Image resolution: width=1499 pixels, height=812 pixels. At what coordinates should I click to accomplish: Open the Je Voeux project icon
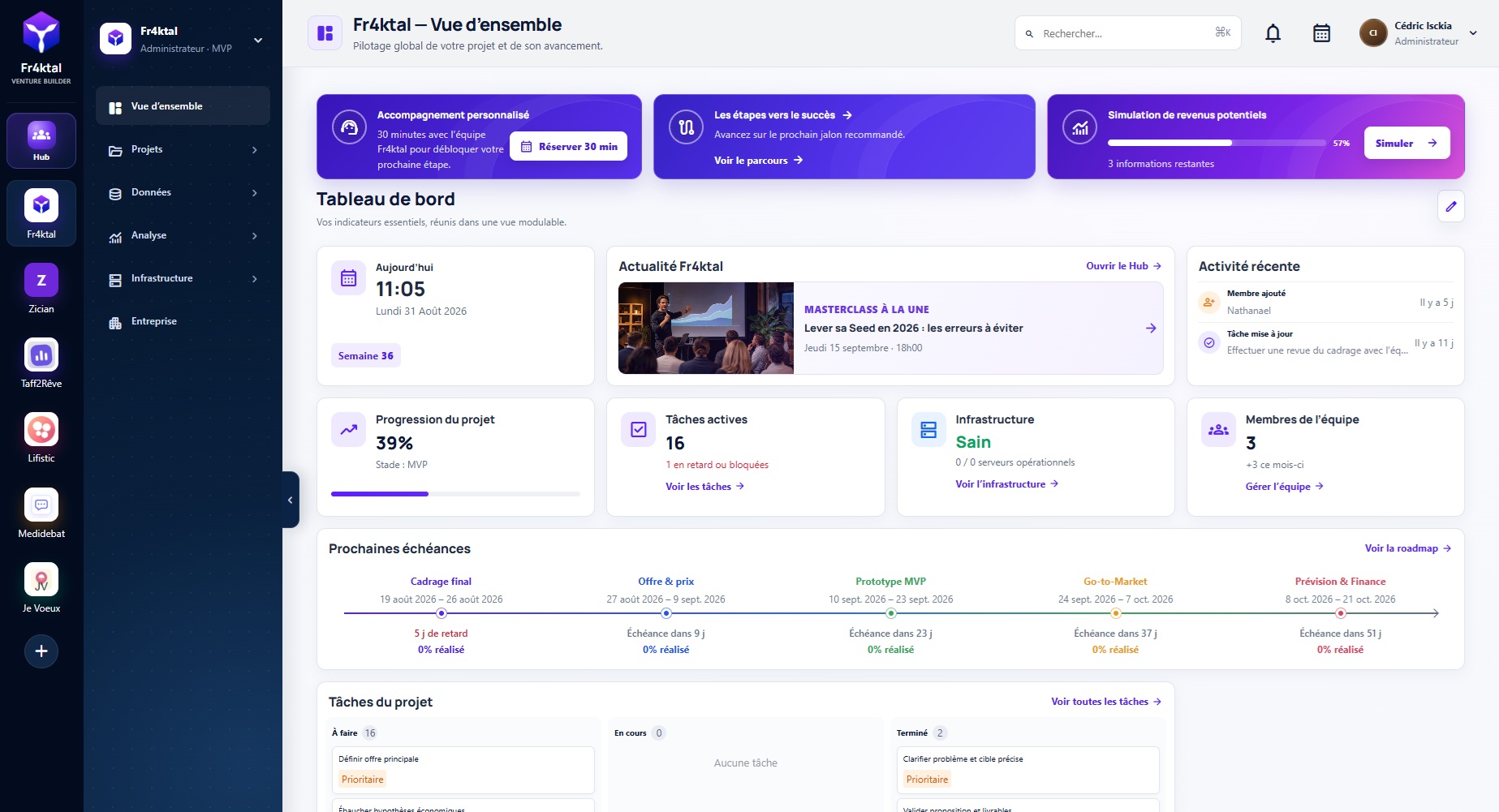(41, 579)
